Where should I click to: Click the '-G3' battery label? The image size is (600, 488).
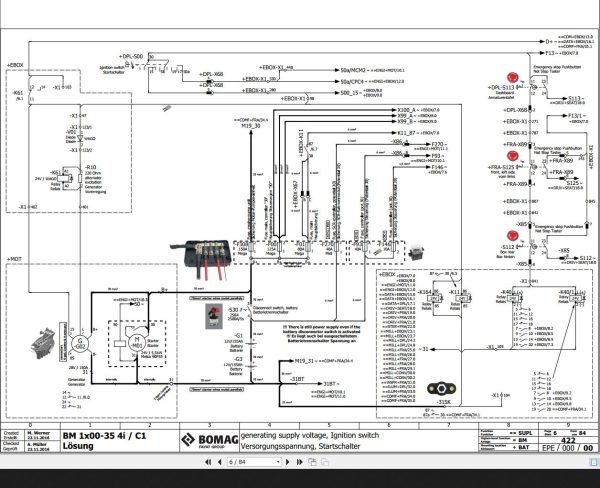point(238,359)
